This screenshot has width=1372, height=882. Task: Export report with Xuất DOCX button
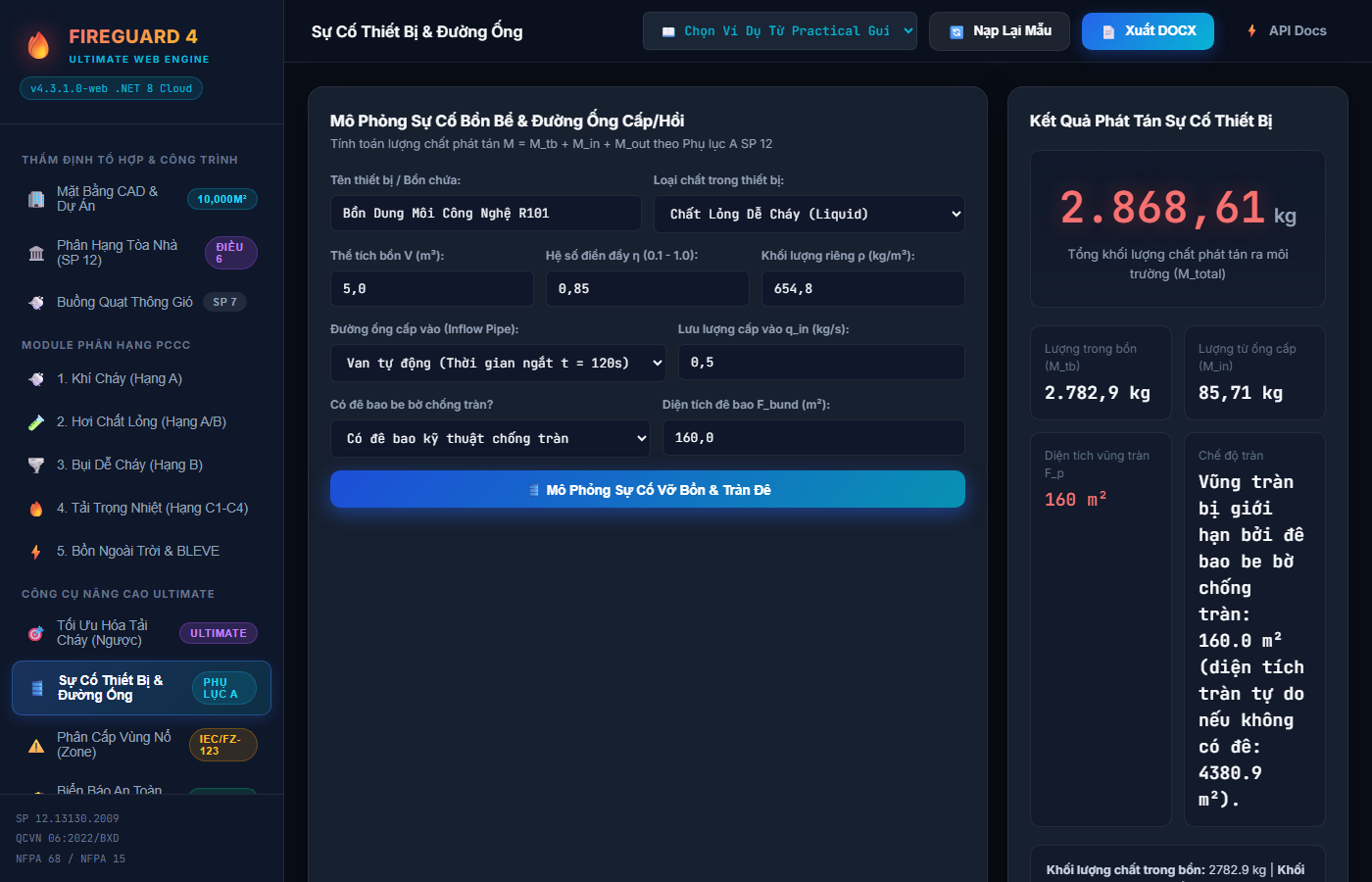1148,31
